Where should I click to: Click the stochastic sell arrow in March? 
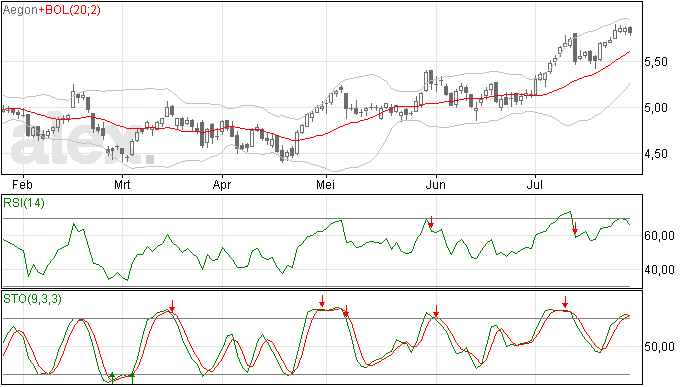172,306
